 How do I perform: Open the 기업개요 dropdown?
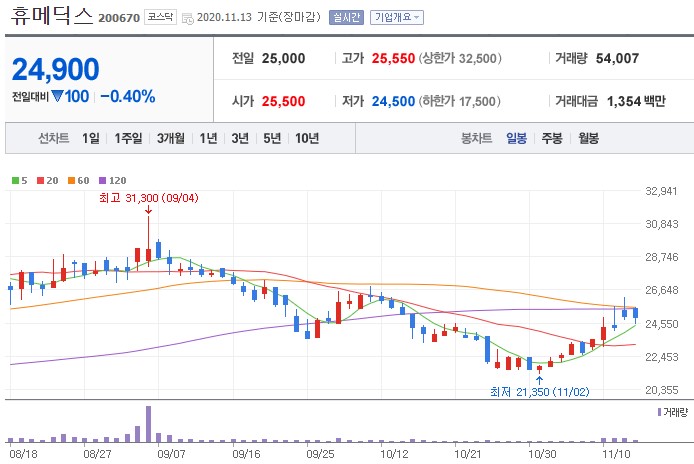[x=397, y=17]
